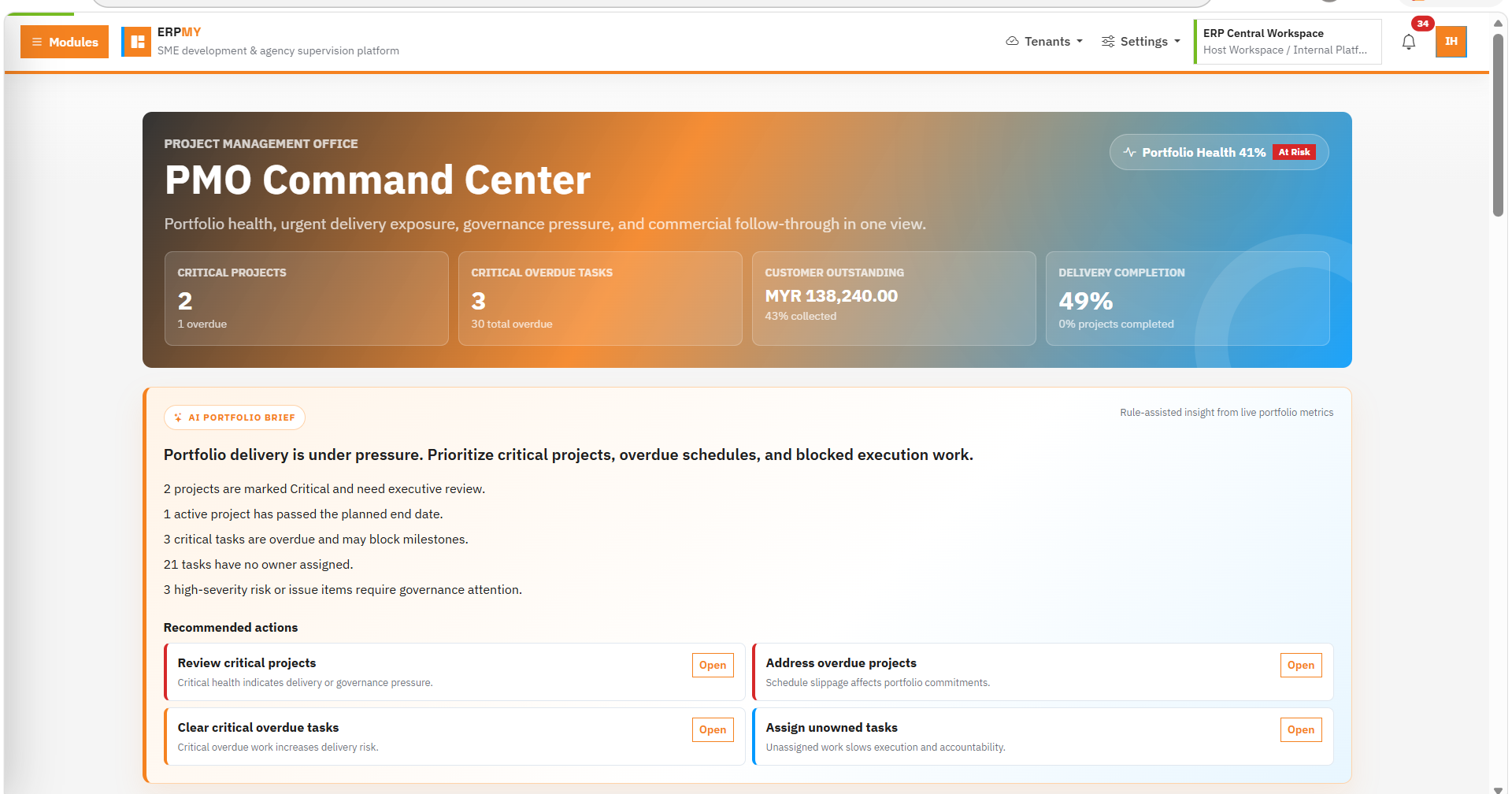
Task: Click '1 active project has passed' line
Action: point(303,514)
